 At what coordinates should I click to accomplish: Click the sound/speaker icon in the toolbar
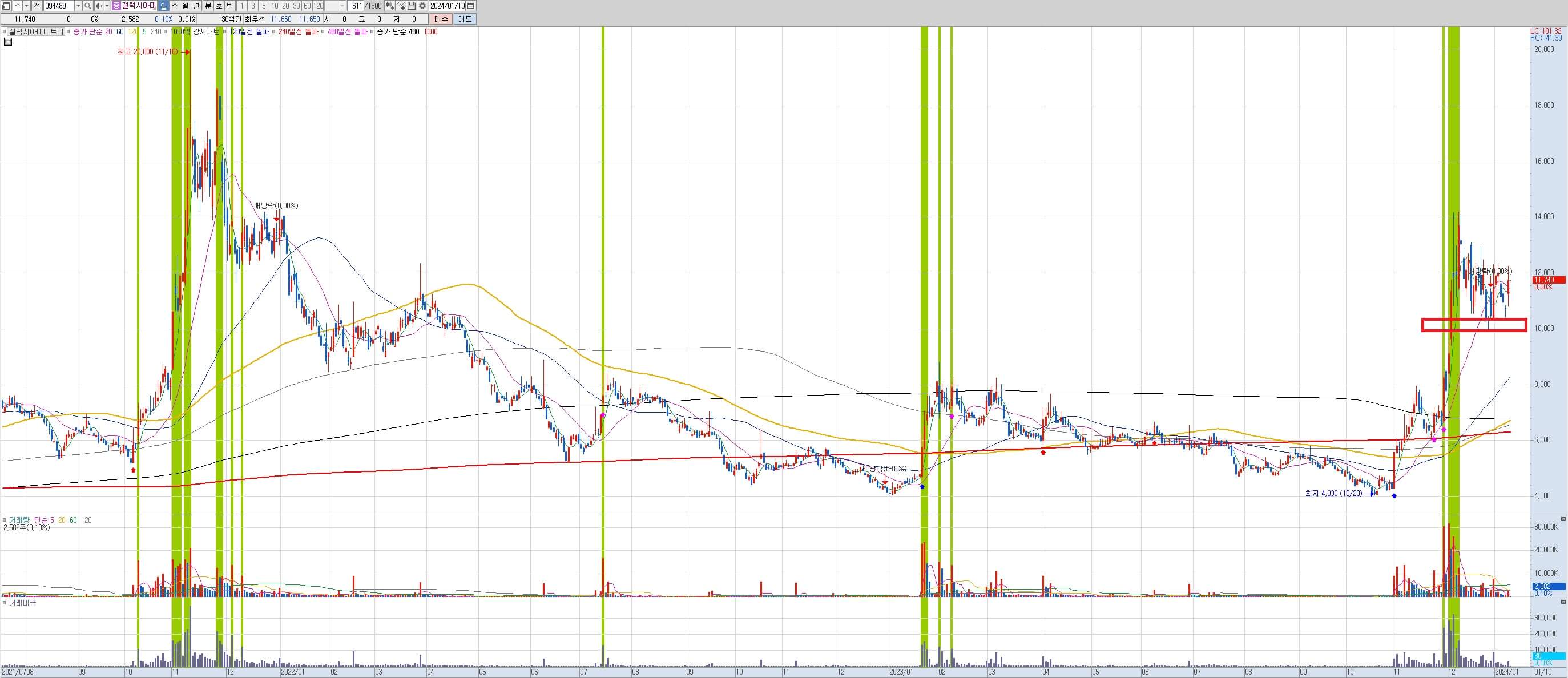(99, 6)
